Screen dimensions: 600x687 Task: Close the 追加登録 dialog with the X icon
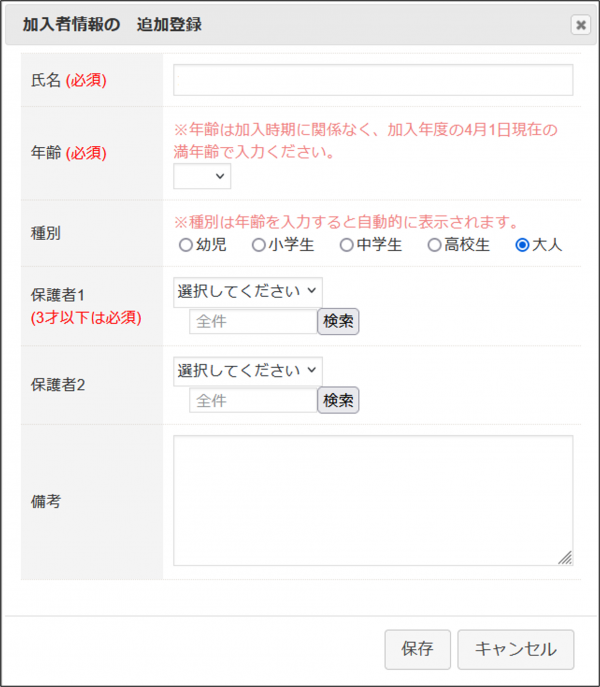coord(580,26)
